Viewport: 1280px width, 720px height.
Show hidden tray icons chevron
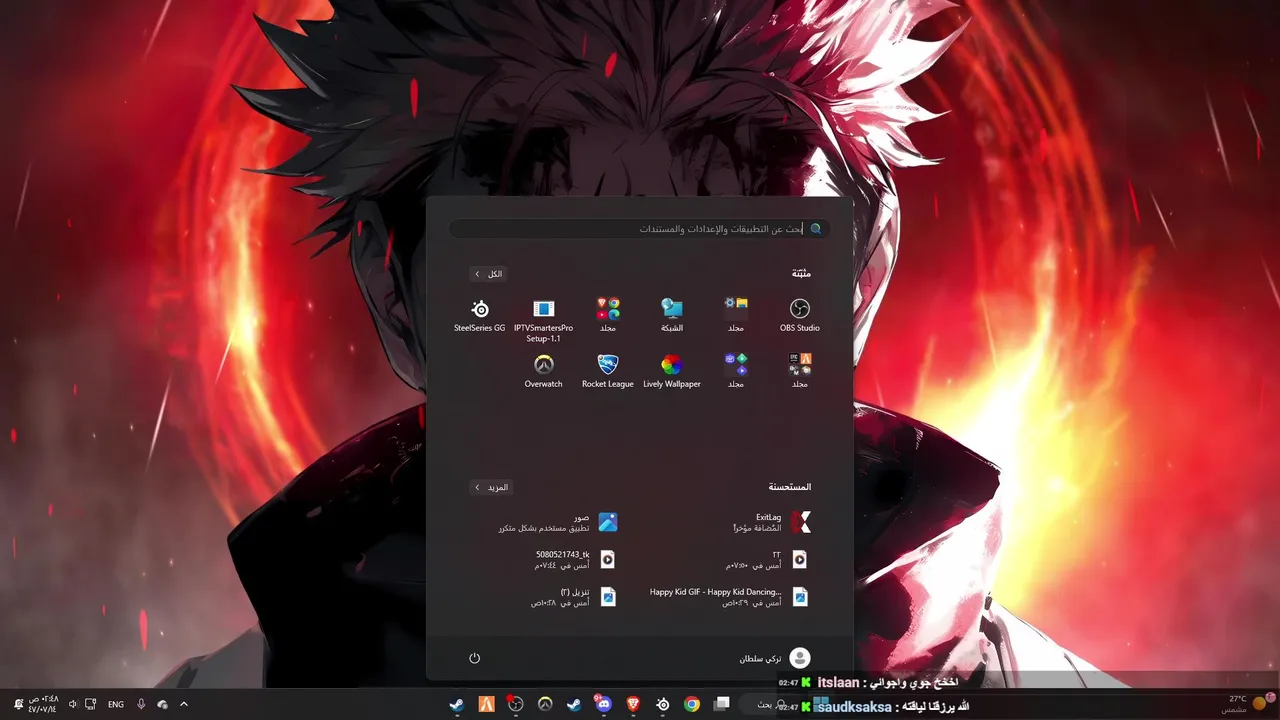(184, 704)
